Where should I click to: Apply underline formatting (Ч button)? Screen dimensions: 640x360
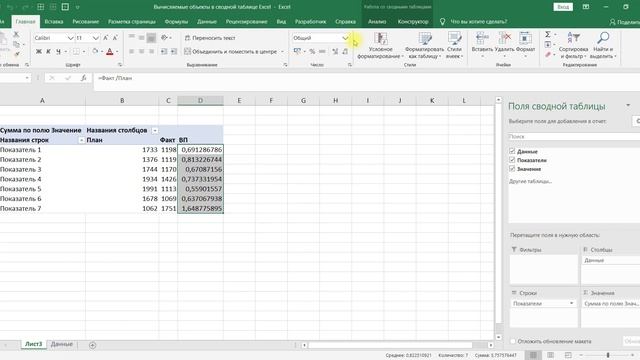[x=58, y=51]
